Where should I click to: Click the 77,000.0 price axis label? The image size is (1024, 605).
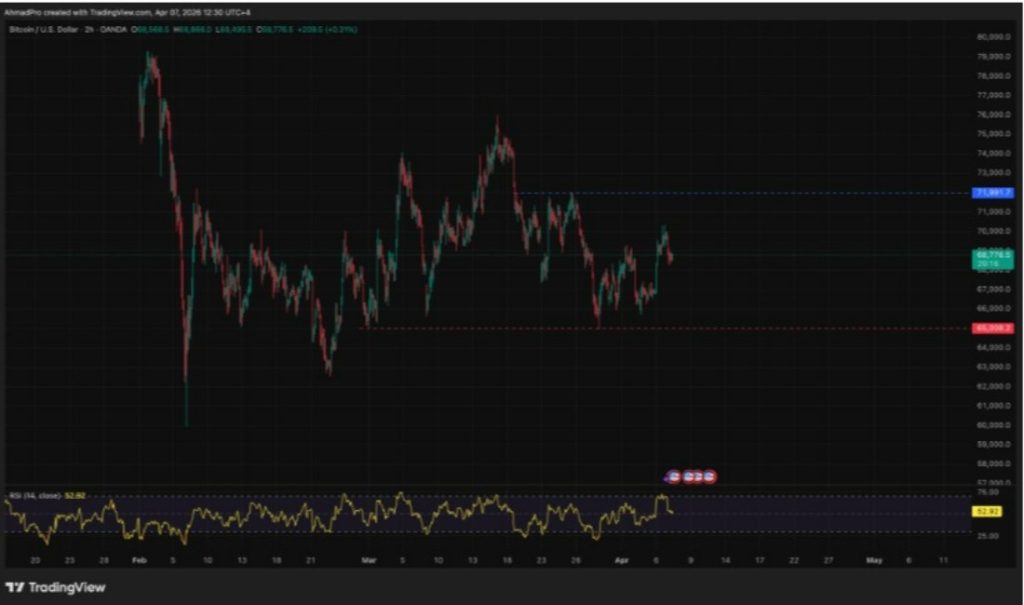[993, 95]
